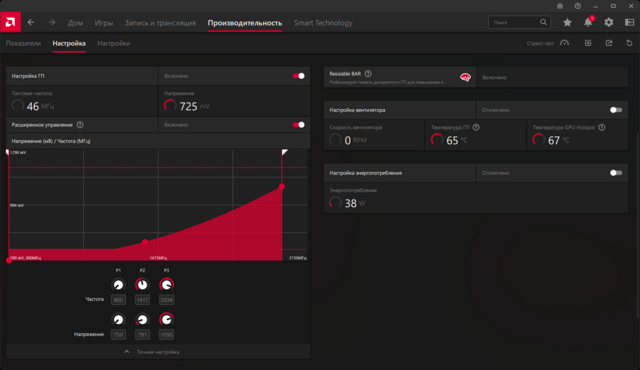The width and height of the screenshot is (640, 370).
Task: Click frequency field showing 800
Action: [118, 300]
